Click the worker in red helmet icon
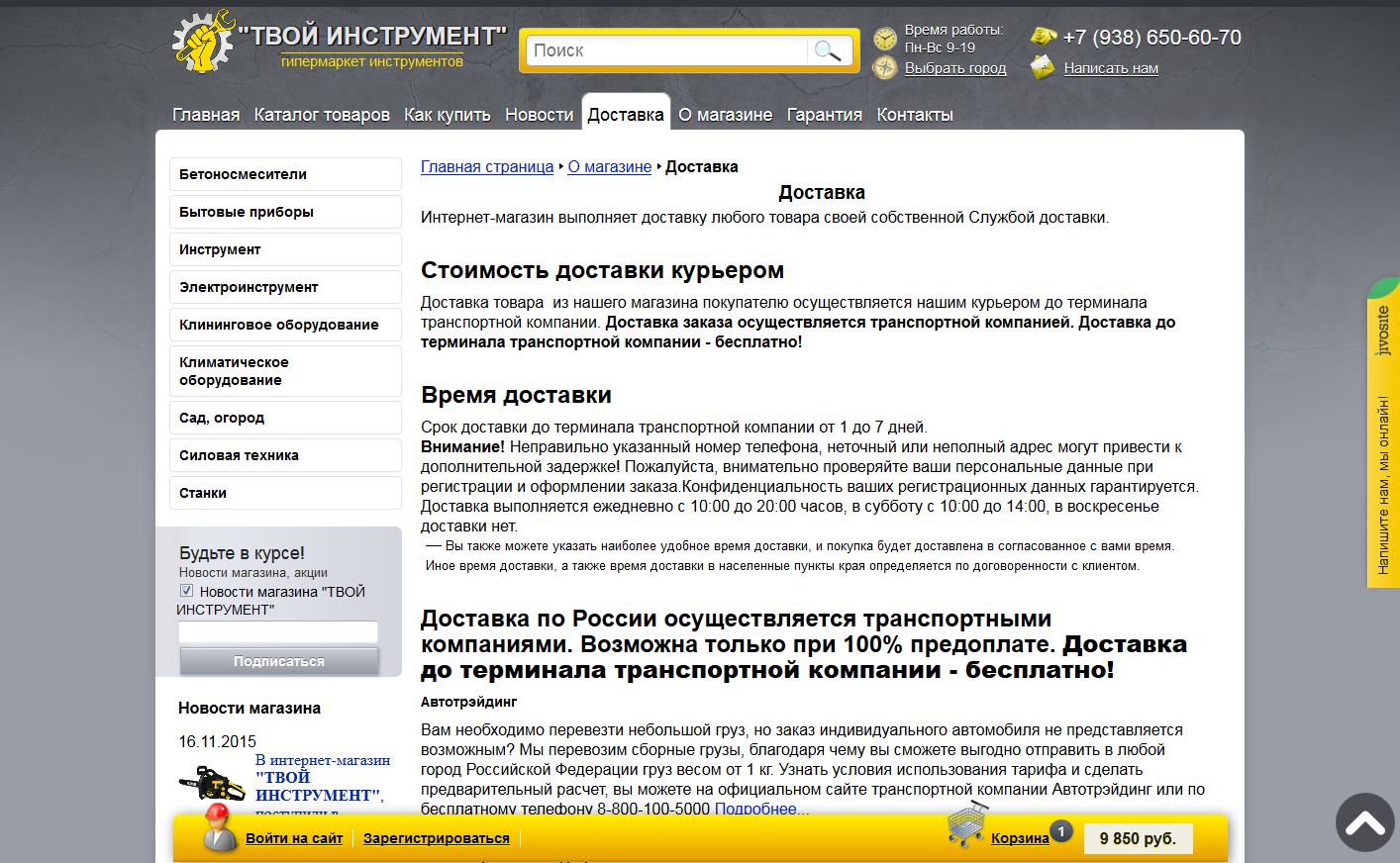Image resolution: width=1400 pixels, height=863 pixels. (x=218, y=827)
